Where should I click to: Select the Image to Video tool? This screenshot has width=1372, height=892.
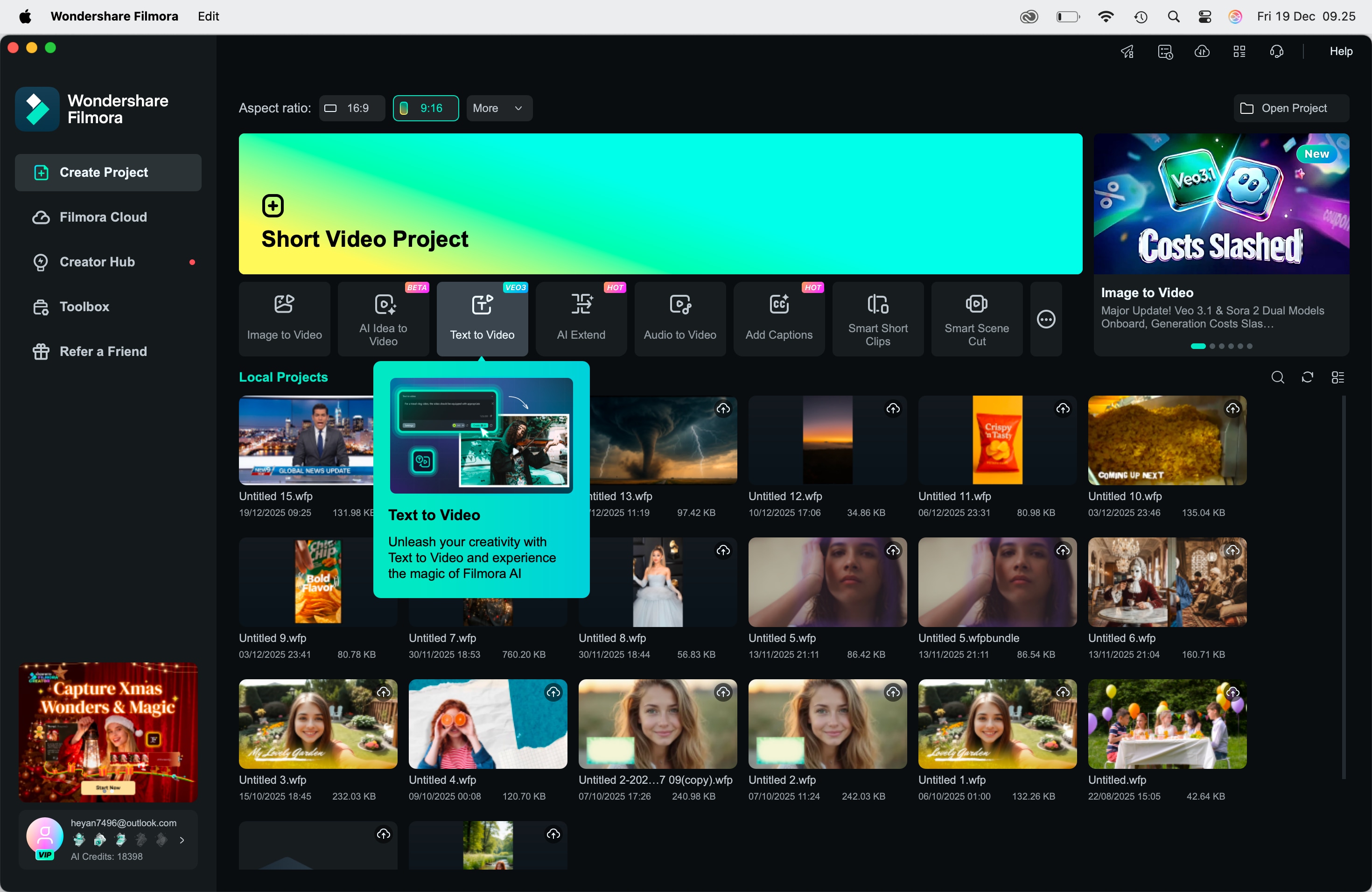[284, 319]
